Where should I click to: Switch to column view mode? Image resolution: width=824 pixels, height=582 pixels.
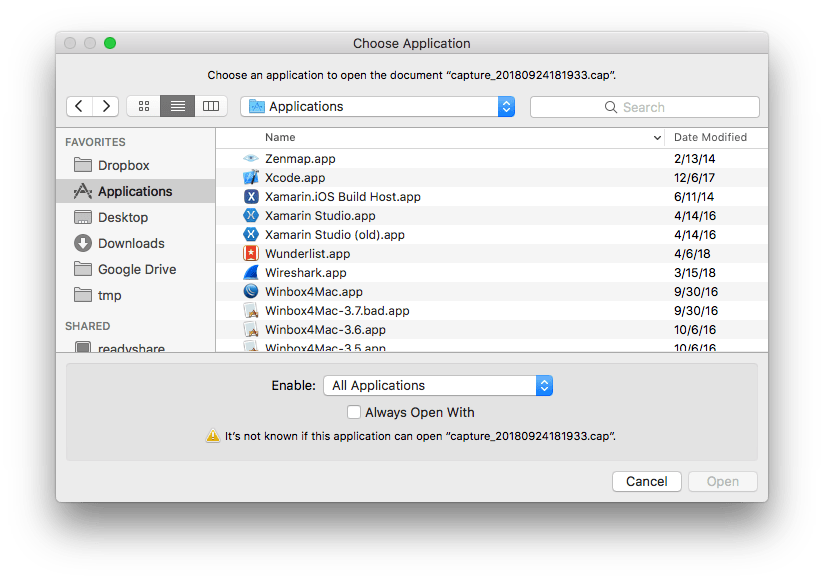(210, 107)
